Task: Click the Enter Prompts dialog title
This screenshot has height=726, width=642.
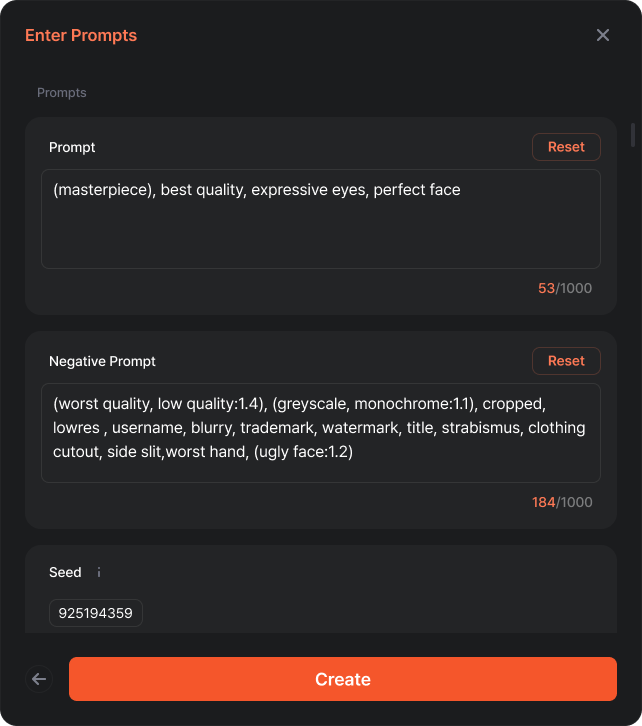Action: [x=81, y=35]
